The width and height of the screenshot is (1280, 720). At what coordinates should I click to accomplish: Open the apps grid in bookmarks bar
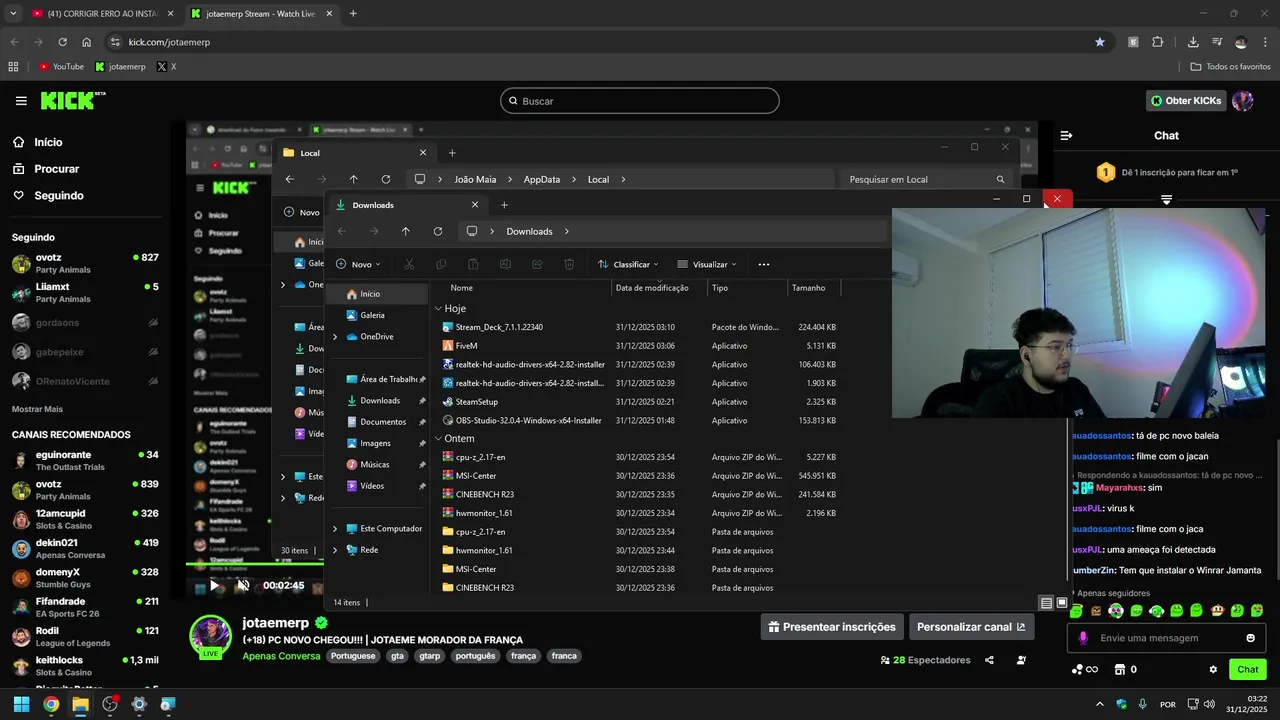pos(13,67)
